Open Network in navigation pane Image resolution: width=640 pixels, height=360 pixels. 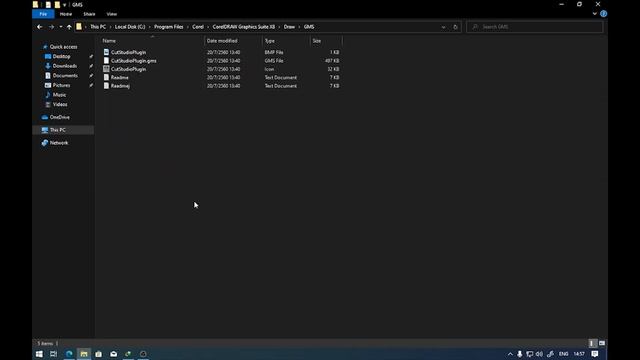[x=59, y=143]
